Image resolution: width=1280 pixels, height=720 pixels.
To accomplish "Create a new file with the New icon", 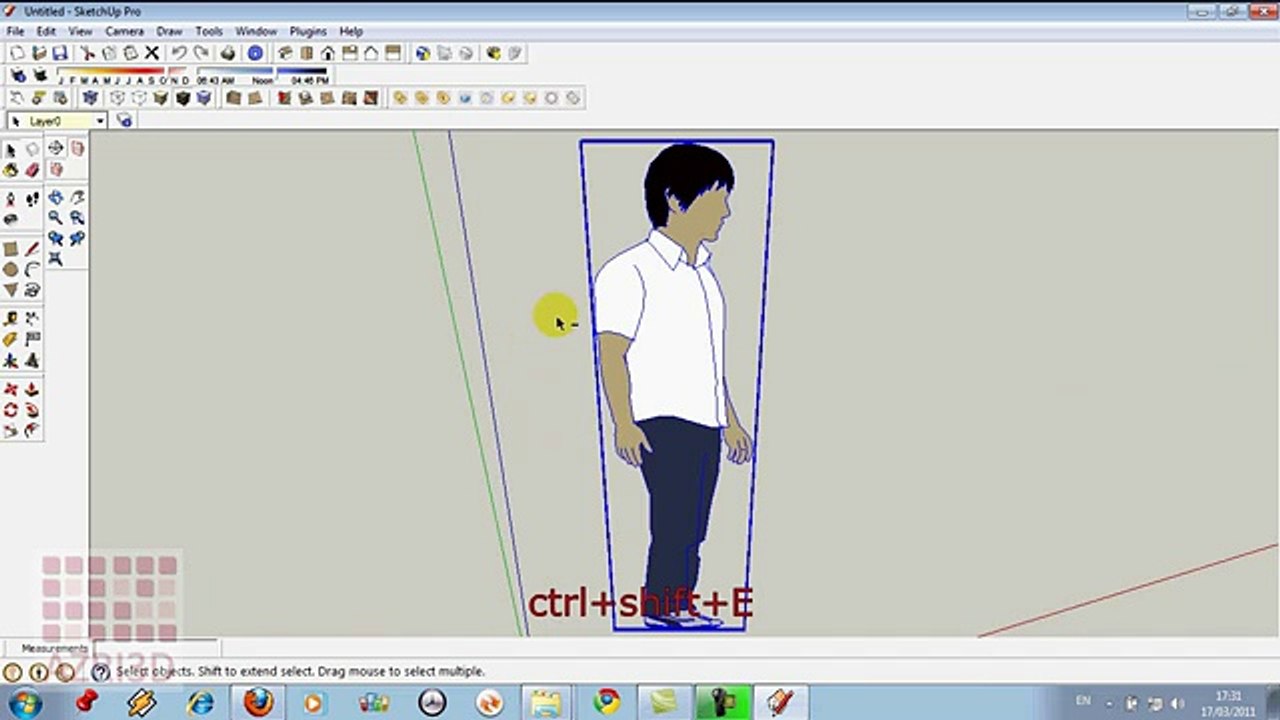I will 17,53.
